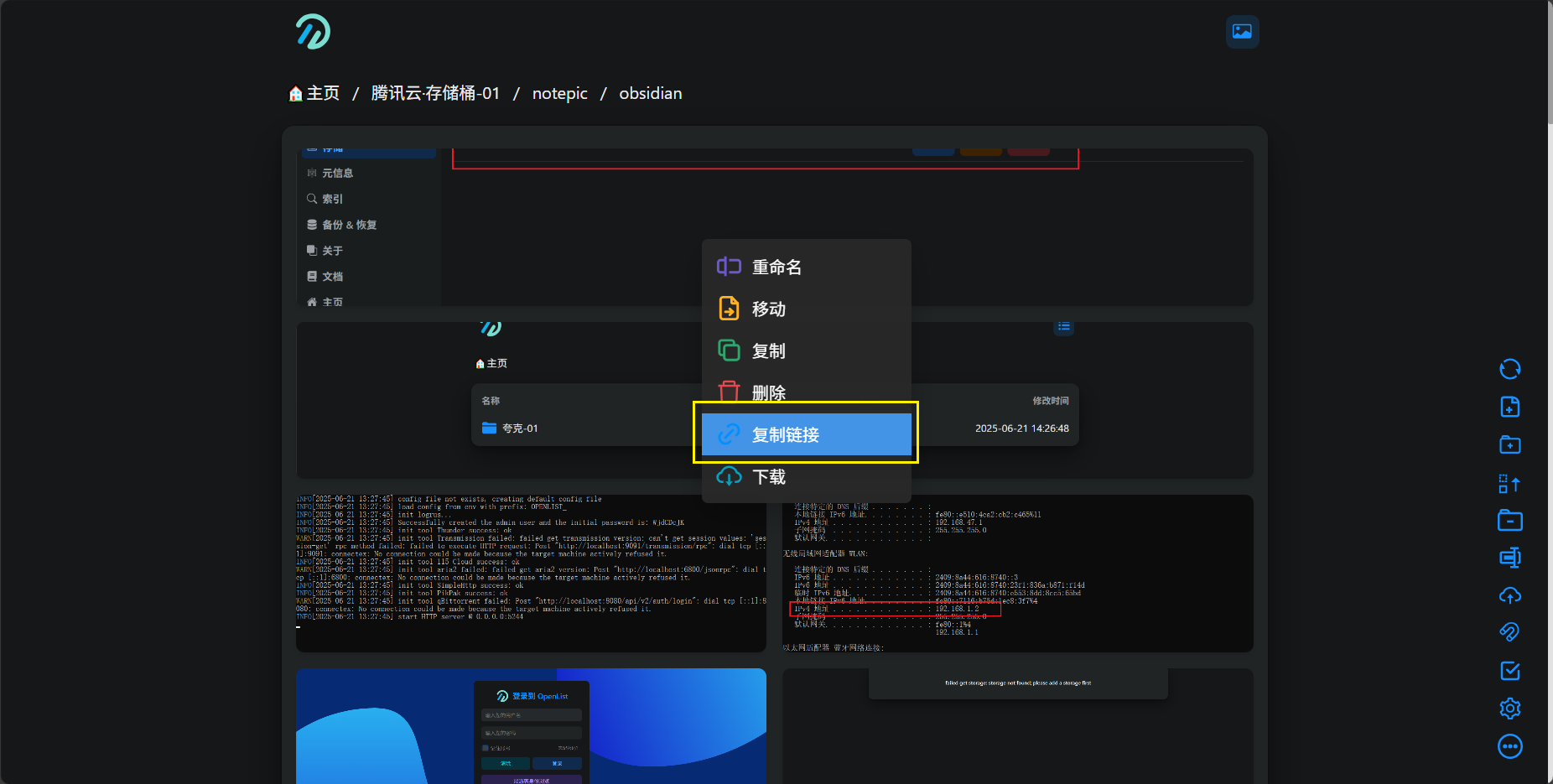Open the batch rename tool icon
The image size is (1553, 784).
[x=1509, y=558]
